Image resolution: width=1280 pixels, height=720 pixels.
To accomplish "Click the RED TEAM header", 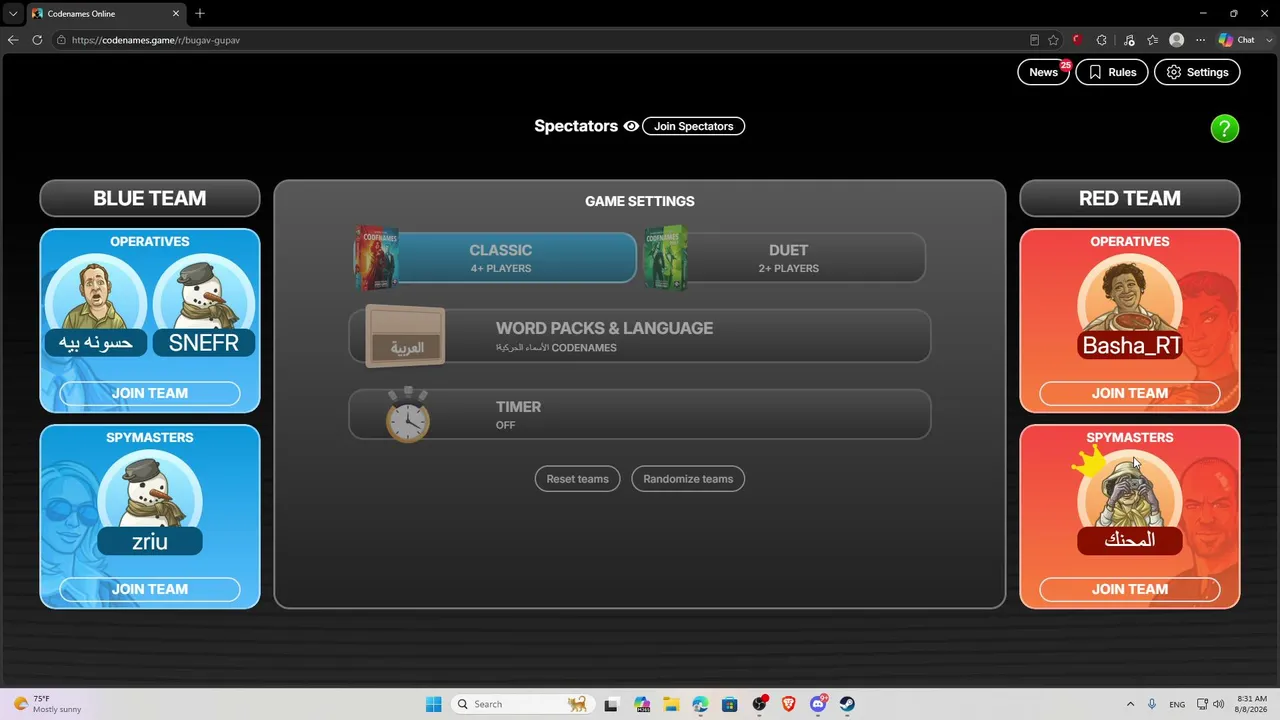I will pyautogui.click(x=1130, y=198).
